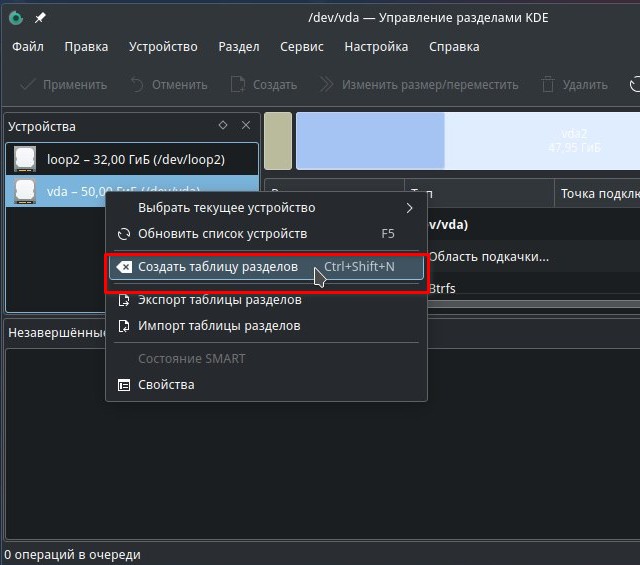The image size is (640, 565).
Task: Open Properties (Свойства) from context menu
Action: click(x=166, y=385)
